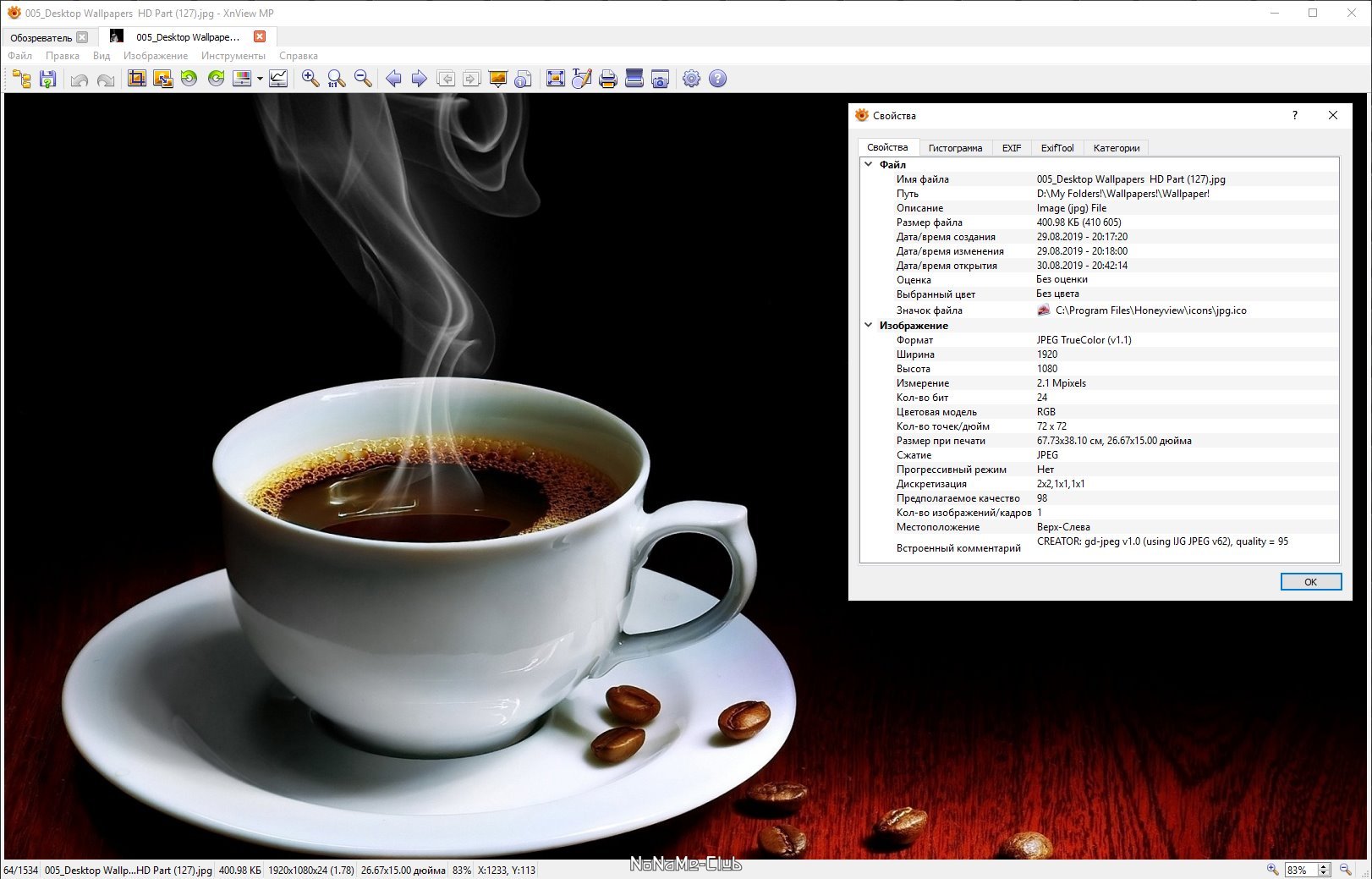Image resolution: width=1372 pixels, height=879 pixels.
Task: Select the Crop tool icon
Action: pyautogui.click(x=136, y=79)
